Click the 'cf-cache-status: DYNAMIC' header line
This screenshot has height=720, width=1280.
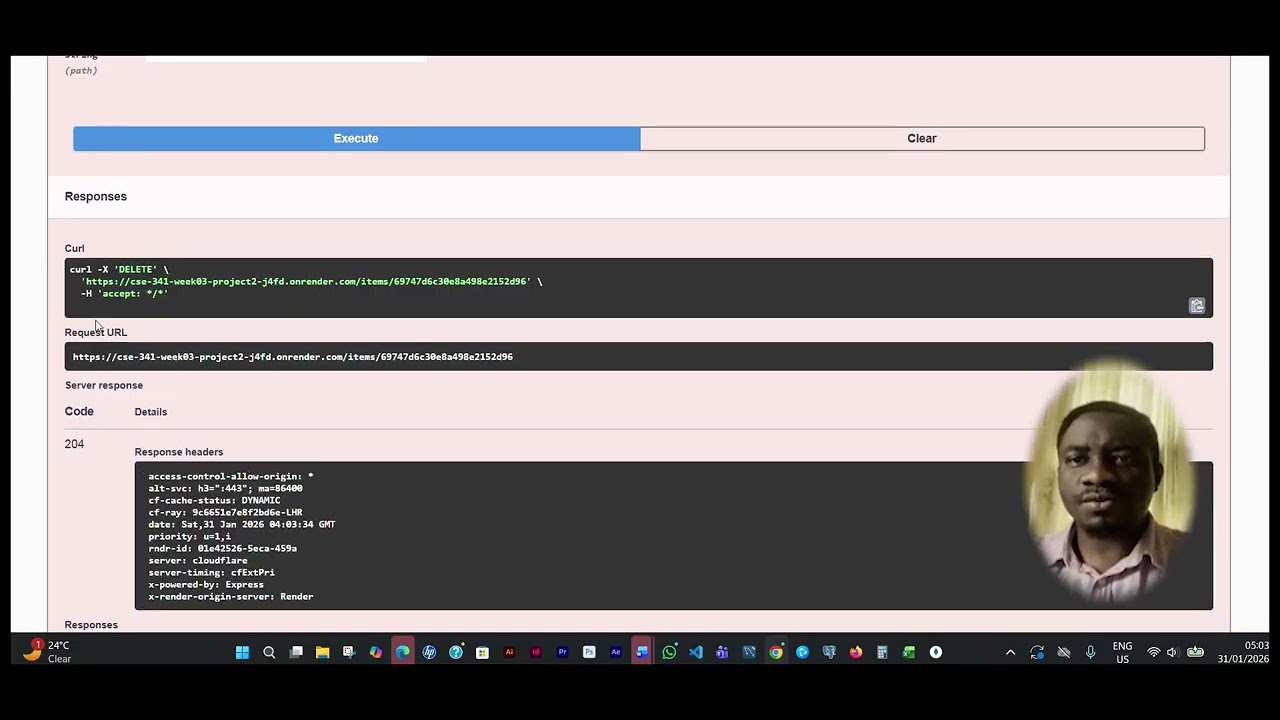(x=214, y=500)
